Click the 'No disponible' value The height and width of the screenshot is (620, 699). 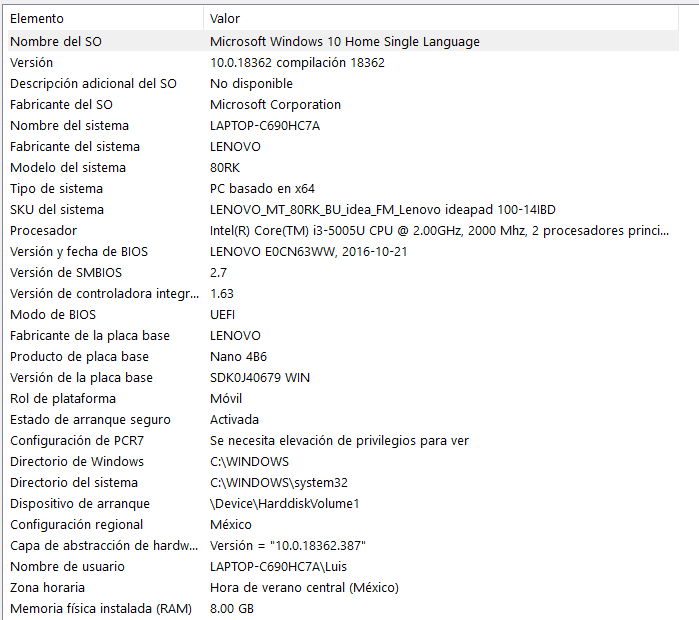tap(251, 83)
